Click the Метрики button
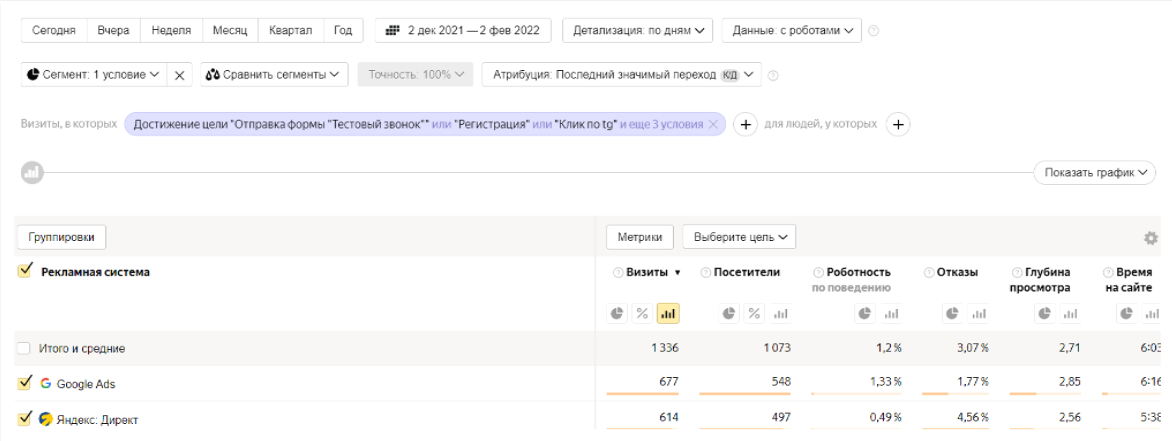Viewport: 1172px width, 441px height. point(640,237)
